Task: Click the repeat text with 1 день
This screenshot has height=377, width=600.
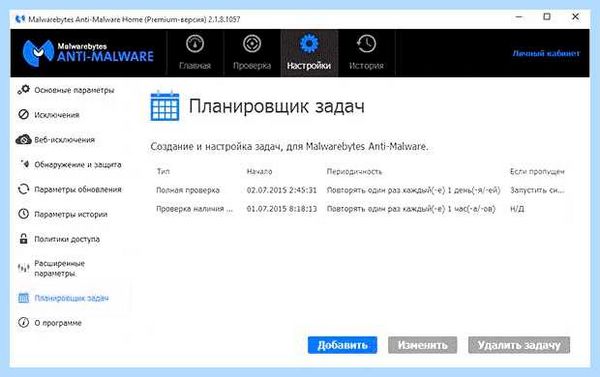Action: point(413,190)
